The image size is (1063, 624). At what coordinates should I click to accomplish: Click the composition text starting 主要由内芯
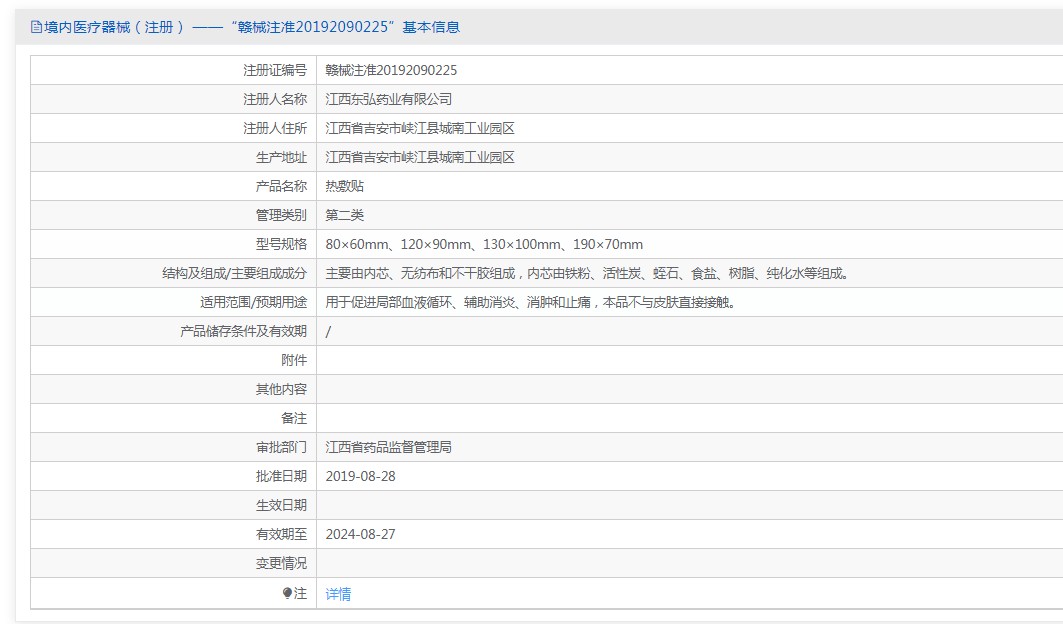[x=587, y=273]
